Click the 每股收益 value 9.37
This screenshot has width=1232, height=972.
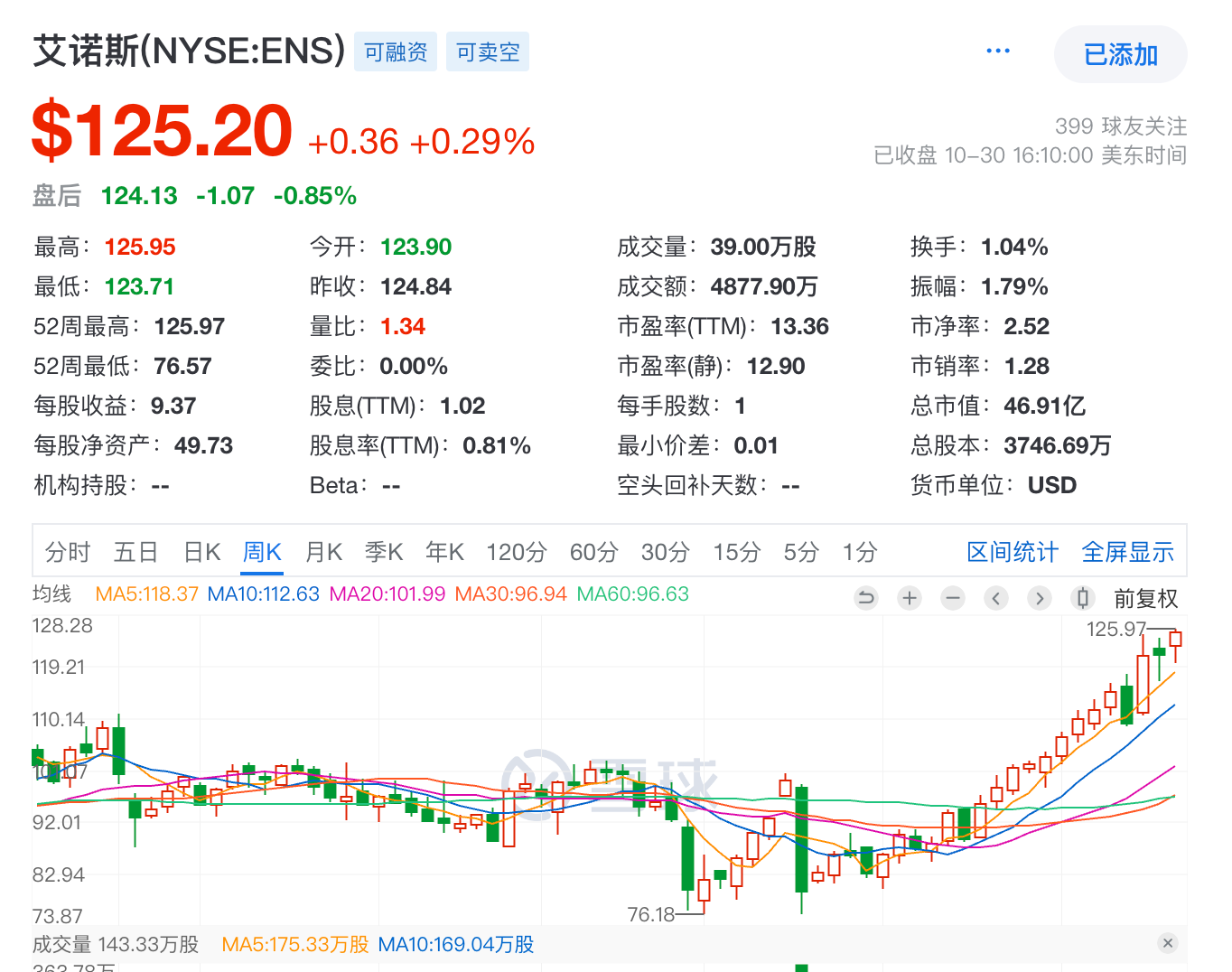(x=173, y=406)
